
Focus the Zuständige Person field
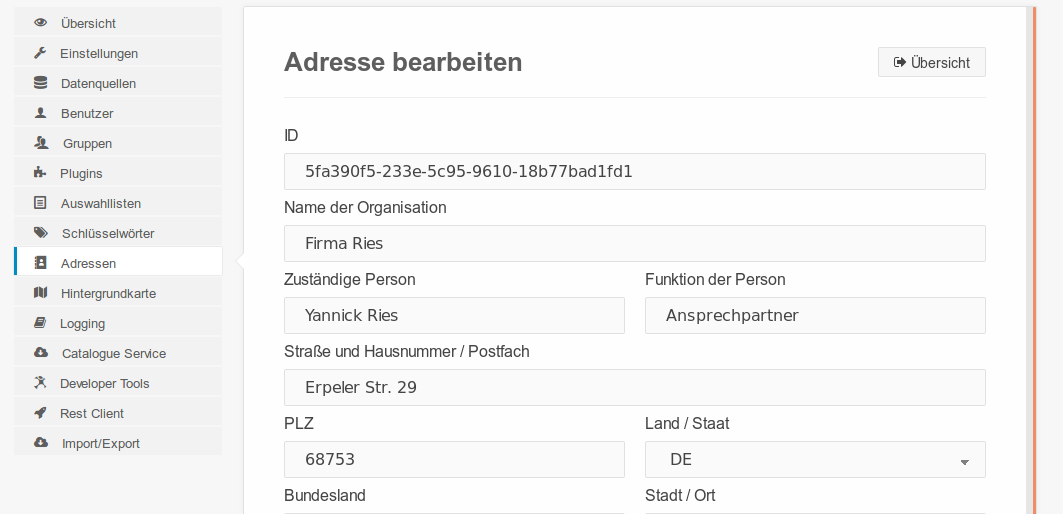(454, 315)
